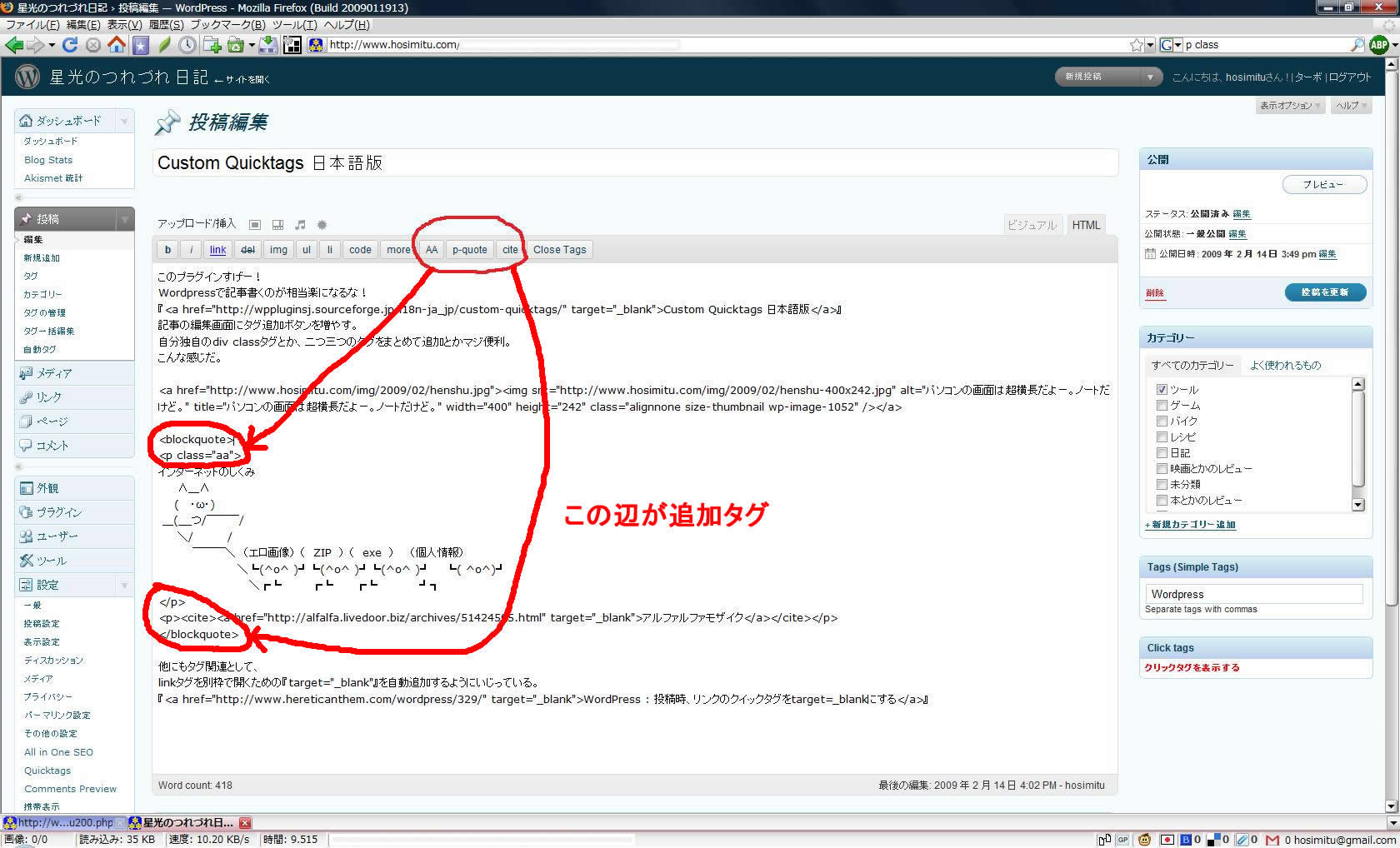
Task: Click the WordPress logo in header
Action: point(27,77)
